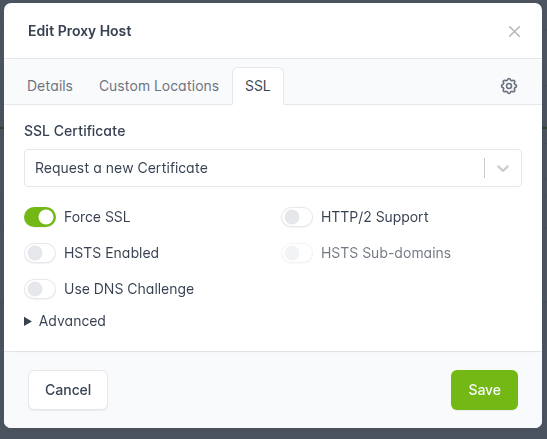This screenshot has height=439, width=547.
Task: Click the dropdown chevron arrow in certificate field
Action: (x=503, y=168)
